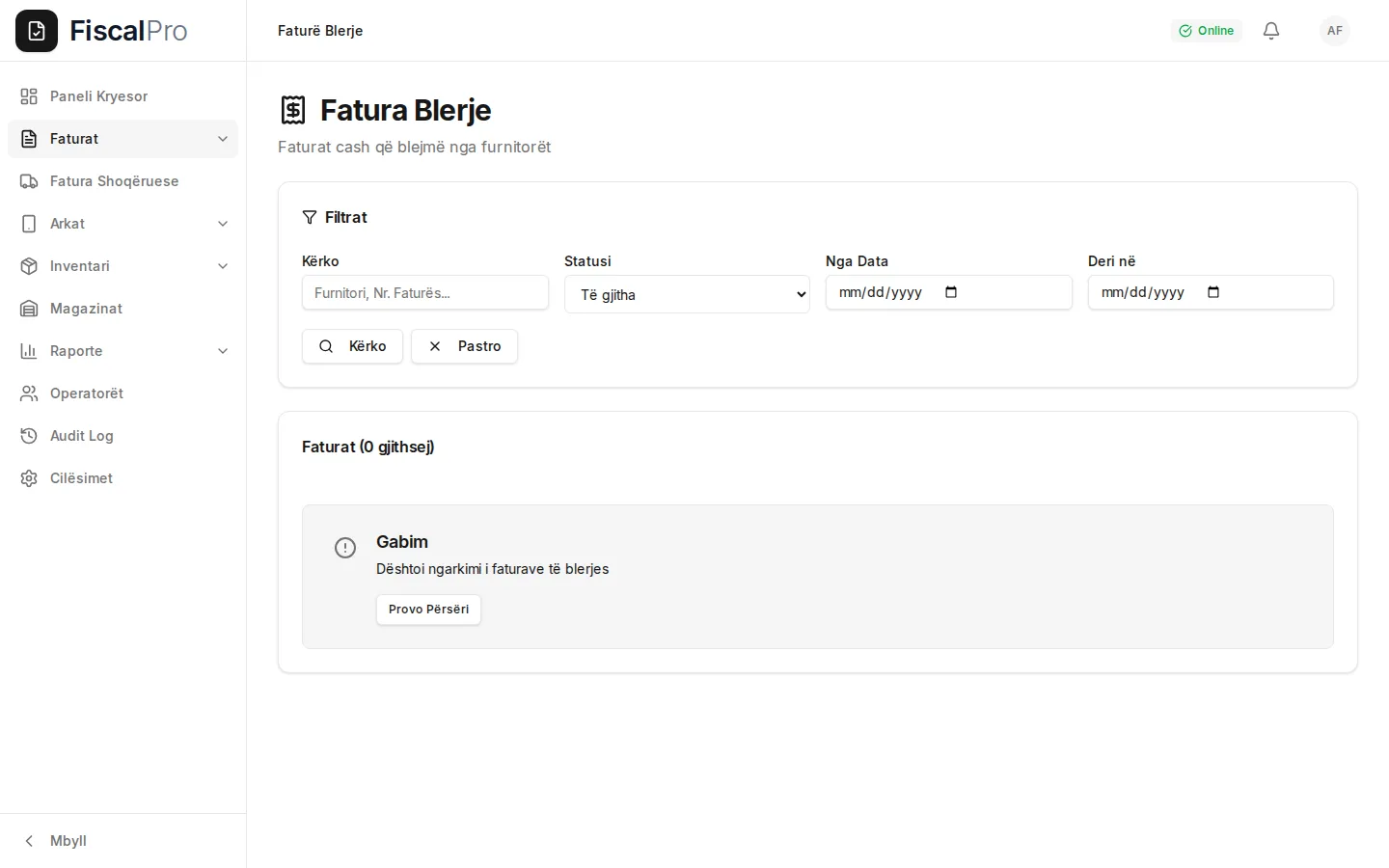Viewport: 1389px width, 868px height.
Task: Click the Gabim error heading
Action: point(402,542)
